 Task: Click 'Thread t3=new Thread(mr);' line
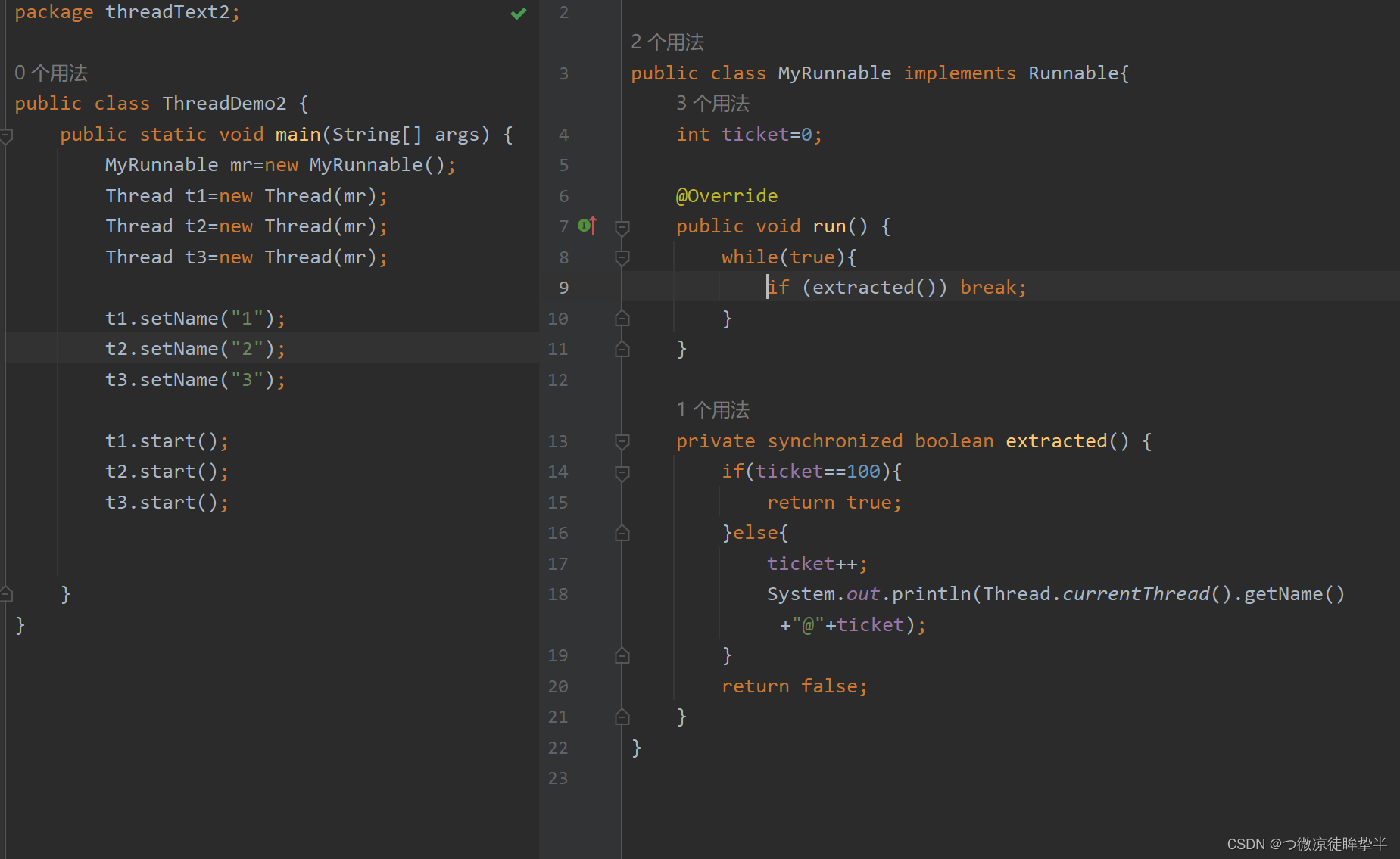tap(246, 257)
